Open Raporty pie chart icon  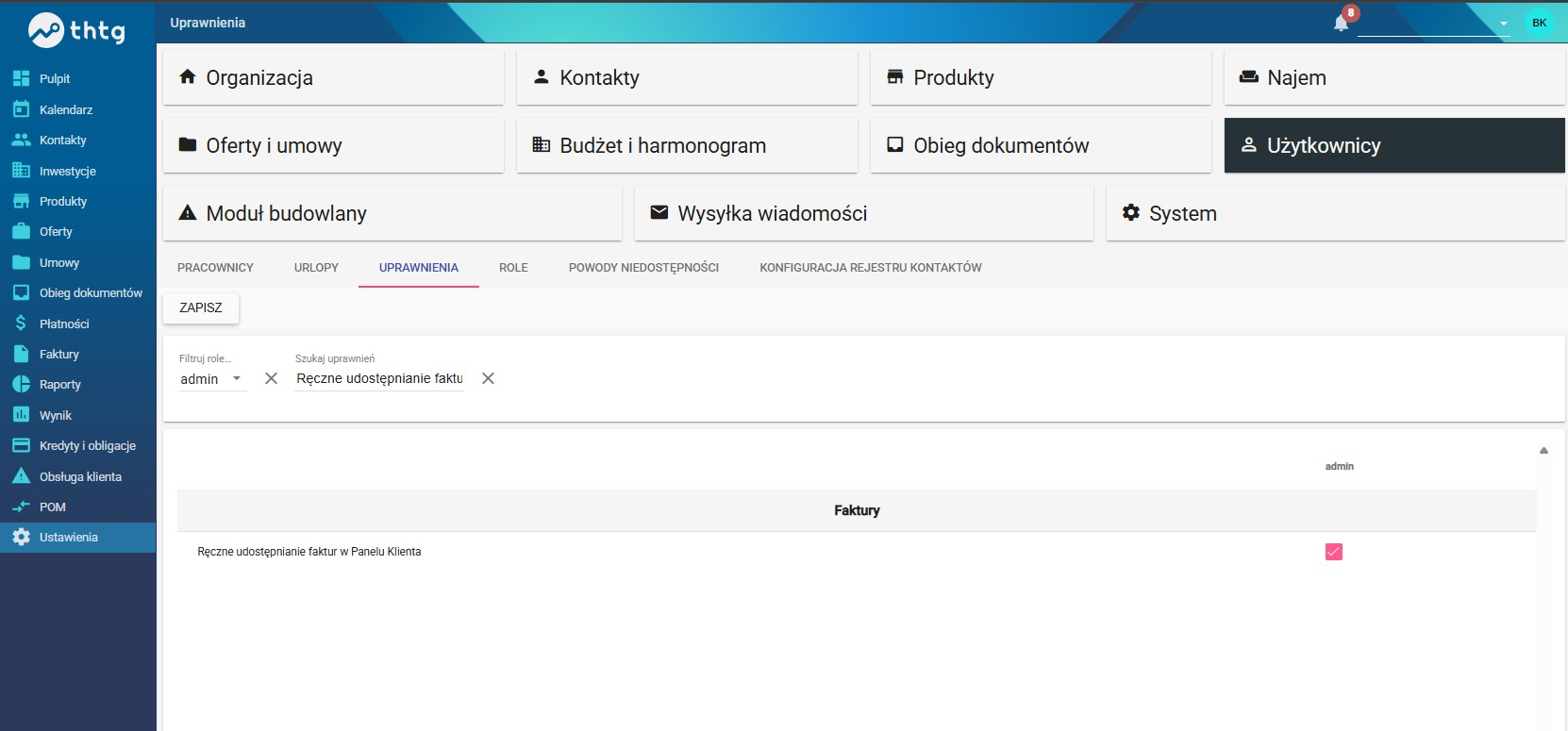click(21, 384)
